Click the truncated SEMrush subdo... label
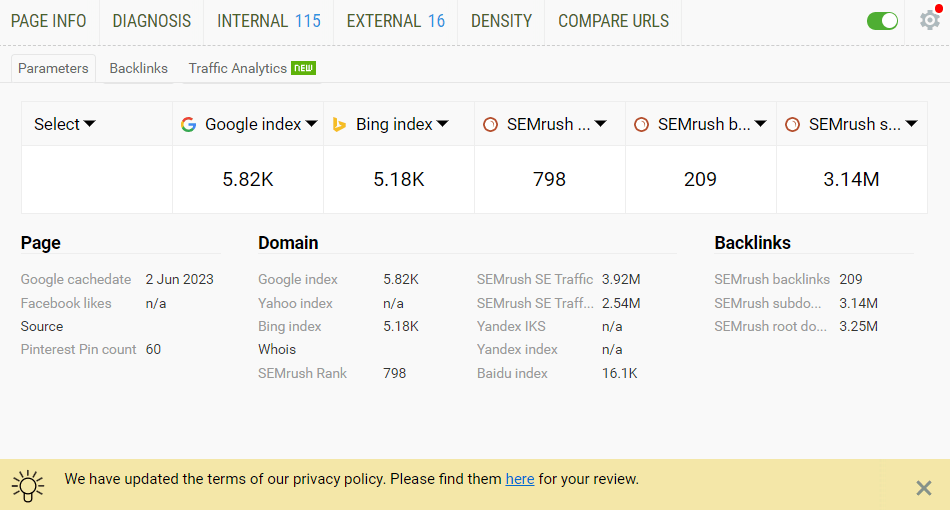Viewport: 950px width, 510px height. click(x=768, y=303)
